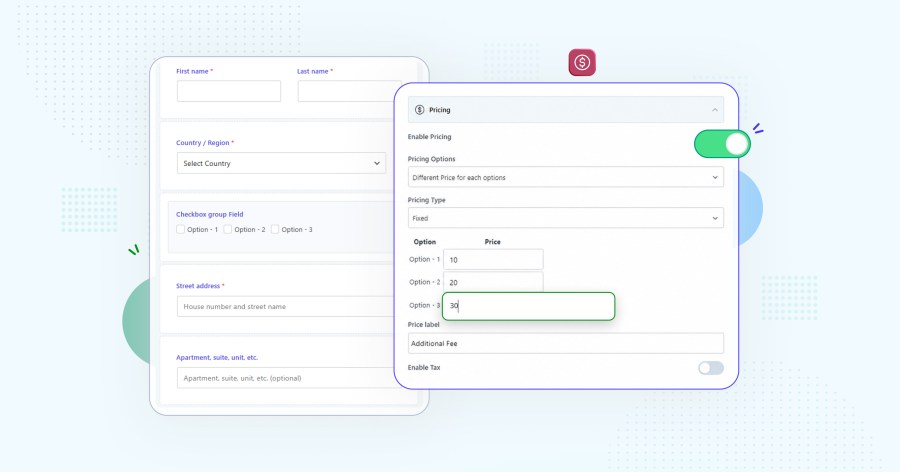Viewport: 900px width, 472px height.
Task: Check the Option - 3 checkbox
Action: 275,229
